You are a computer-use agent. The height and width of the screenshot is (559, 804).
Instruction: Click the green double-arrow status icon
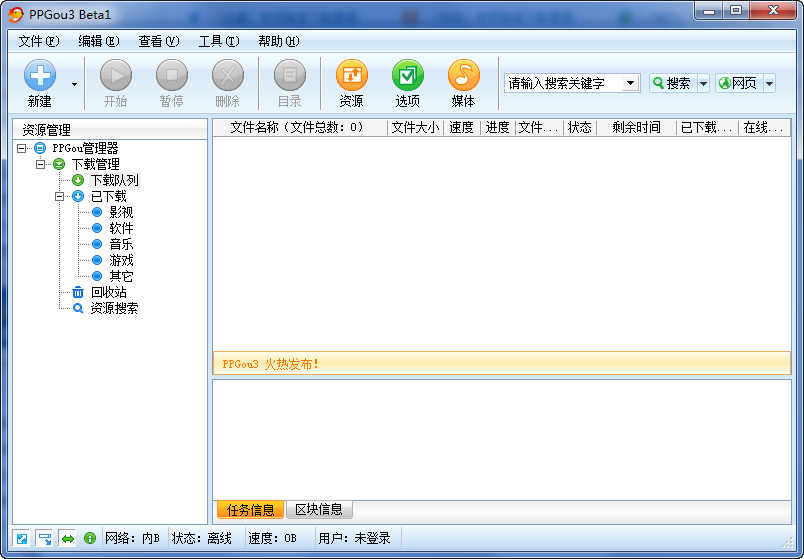(68, 538)
